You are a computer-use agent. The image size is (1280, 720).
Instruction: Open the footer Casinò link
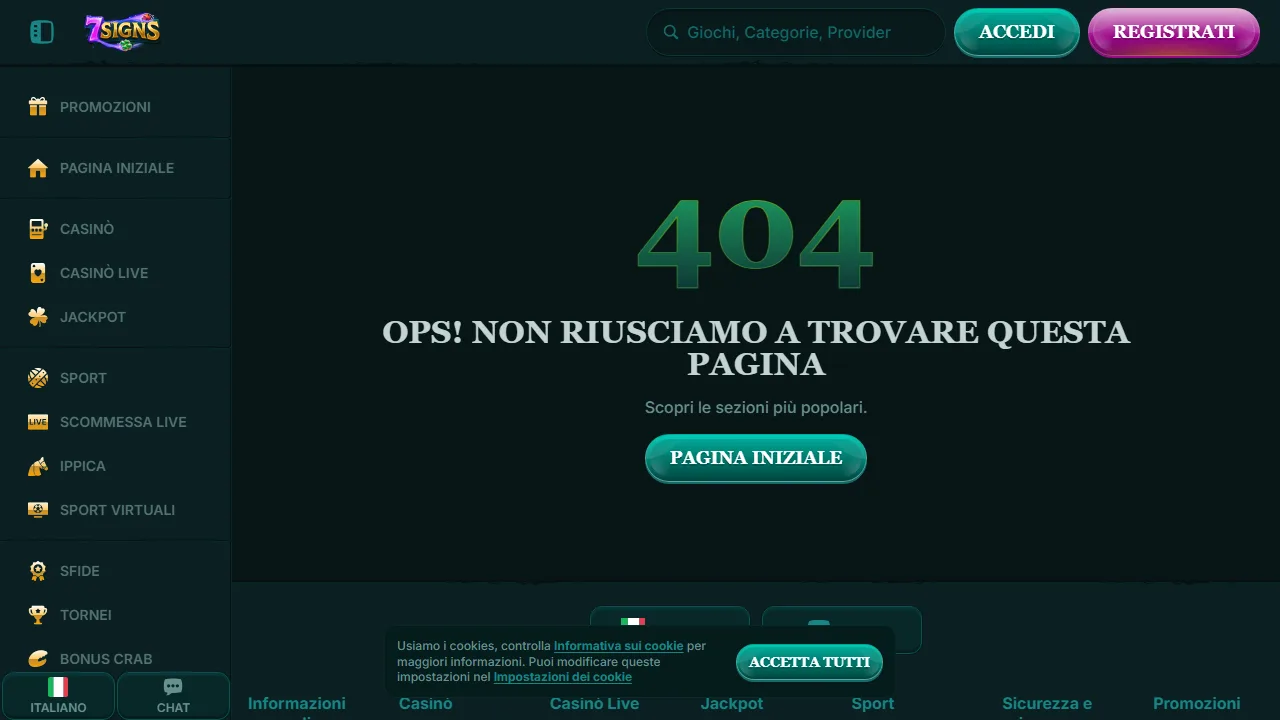[x=426, y=704]
